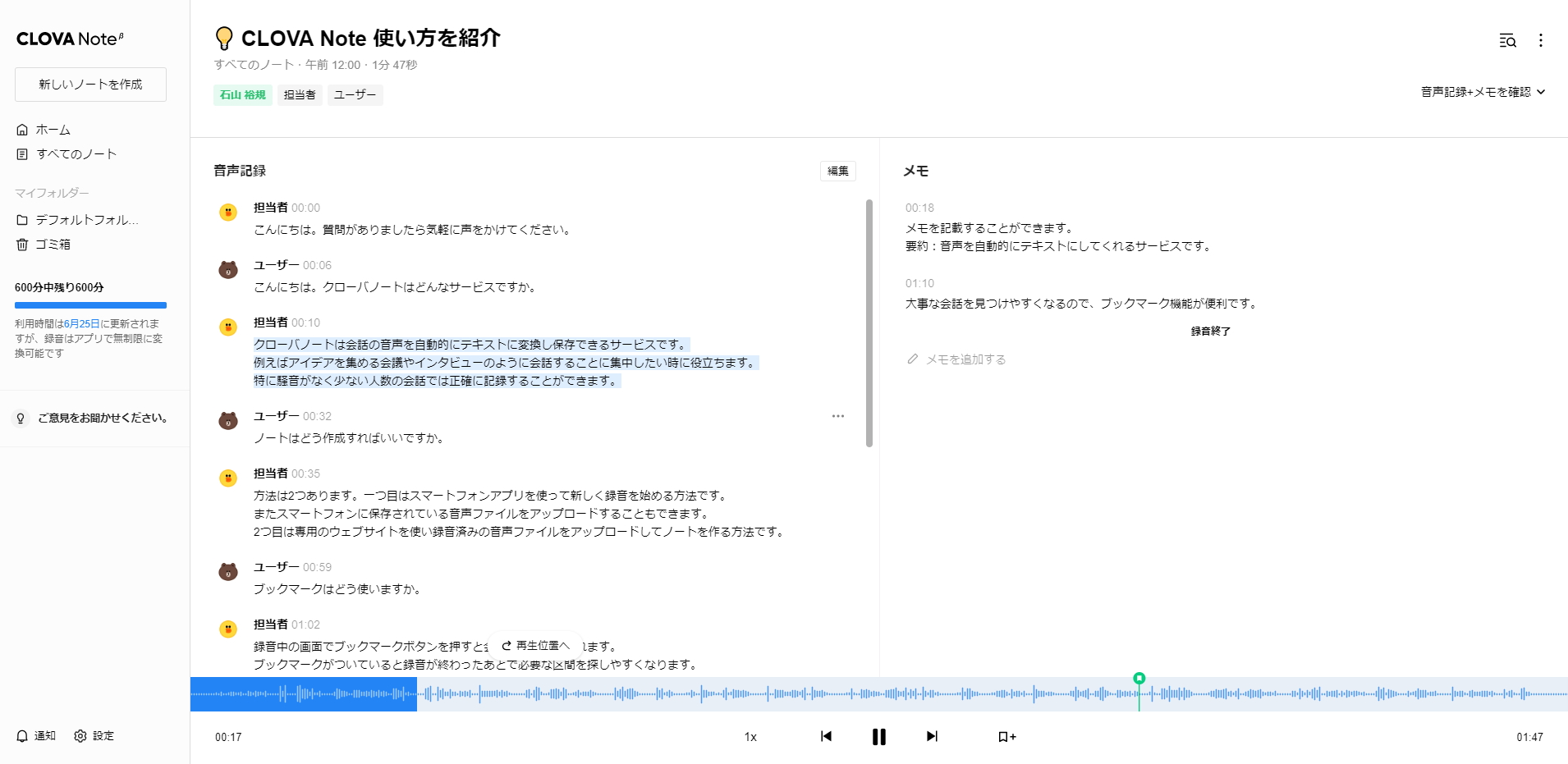
Task: Open the ホーム section
Action: pyautogui.click(x=52, y=129)
